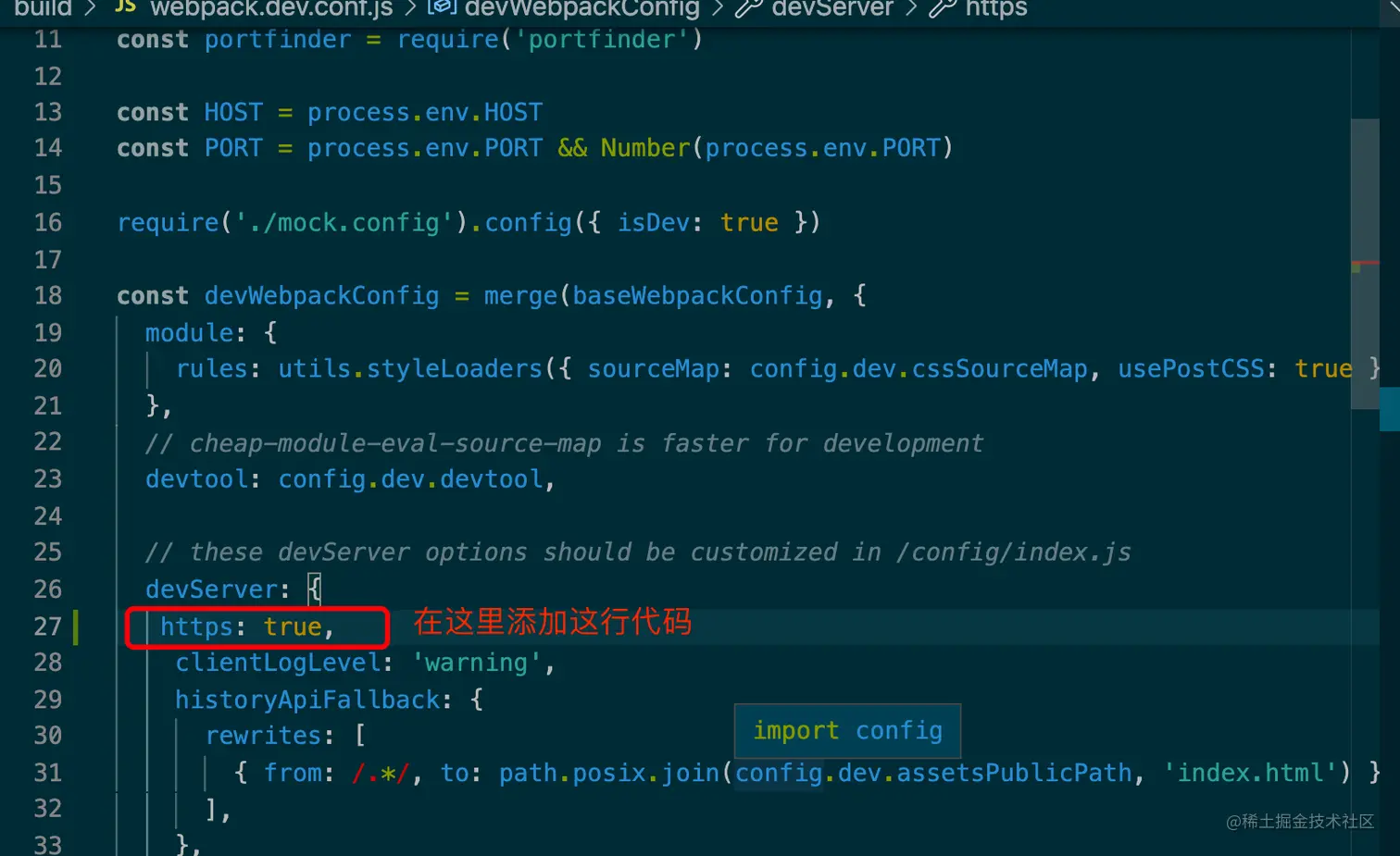Click 'HOST' constant on line 13

pos(233,112)
